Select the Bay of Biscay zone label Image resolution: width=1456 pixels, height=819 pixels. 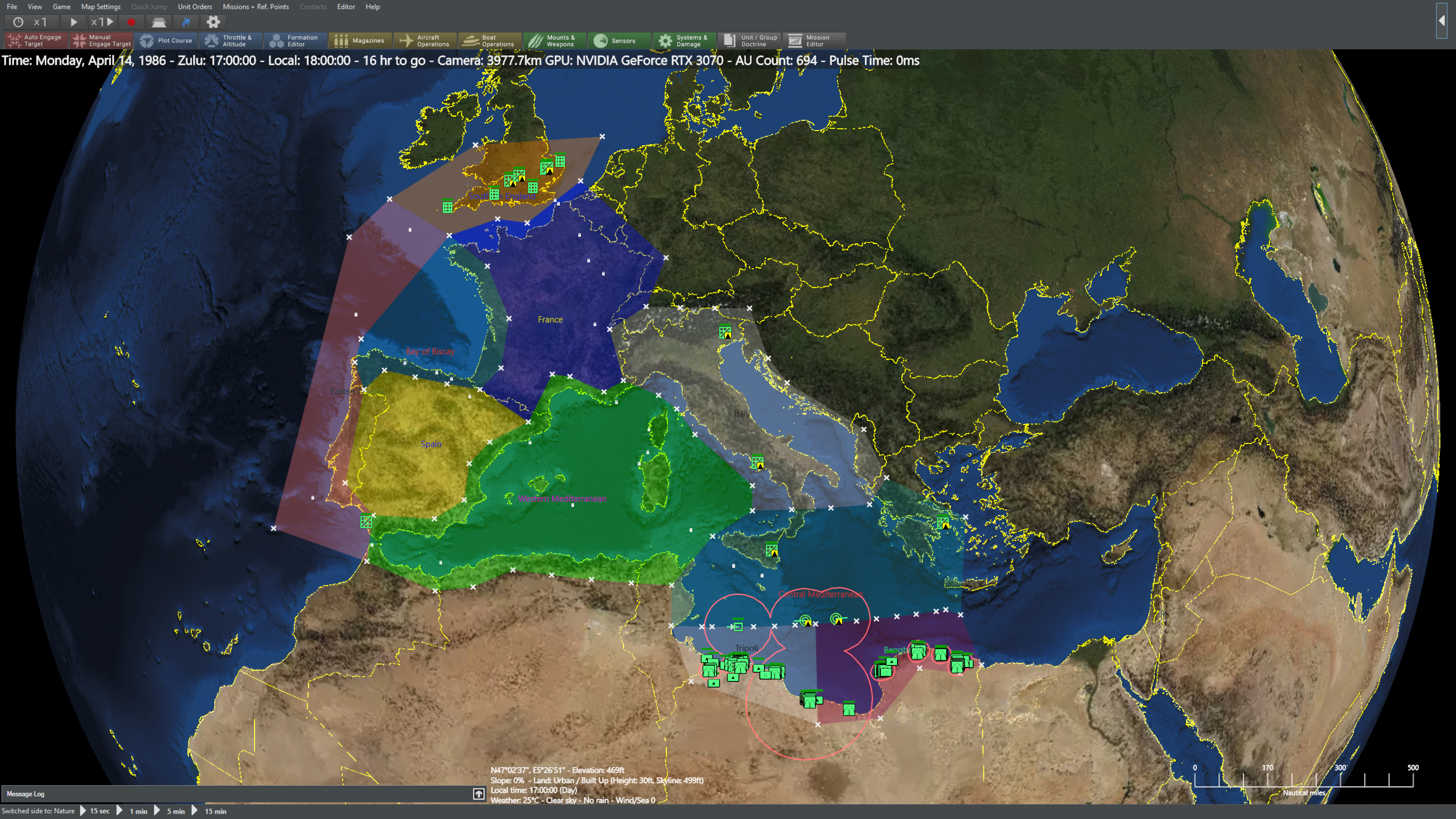[x=430, y=351]
